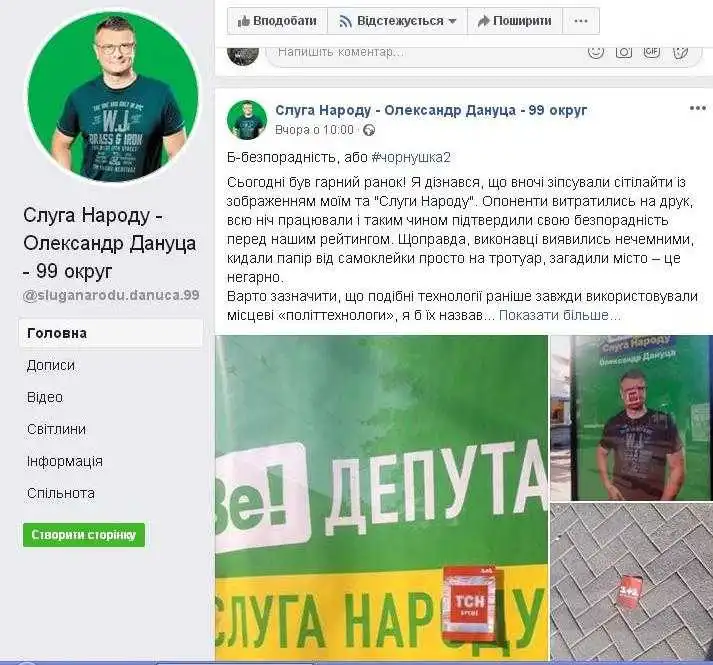Open the small page avatar on the post
Screen dimensions: 713x665
247,120
